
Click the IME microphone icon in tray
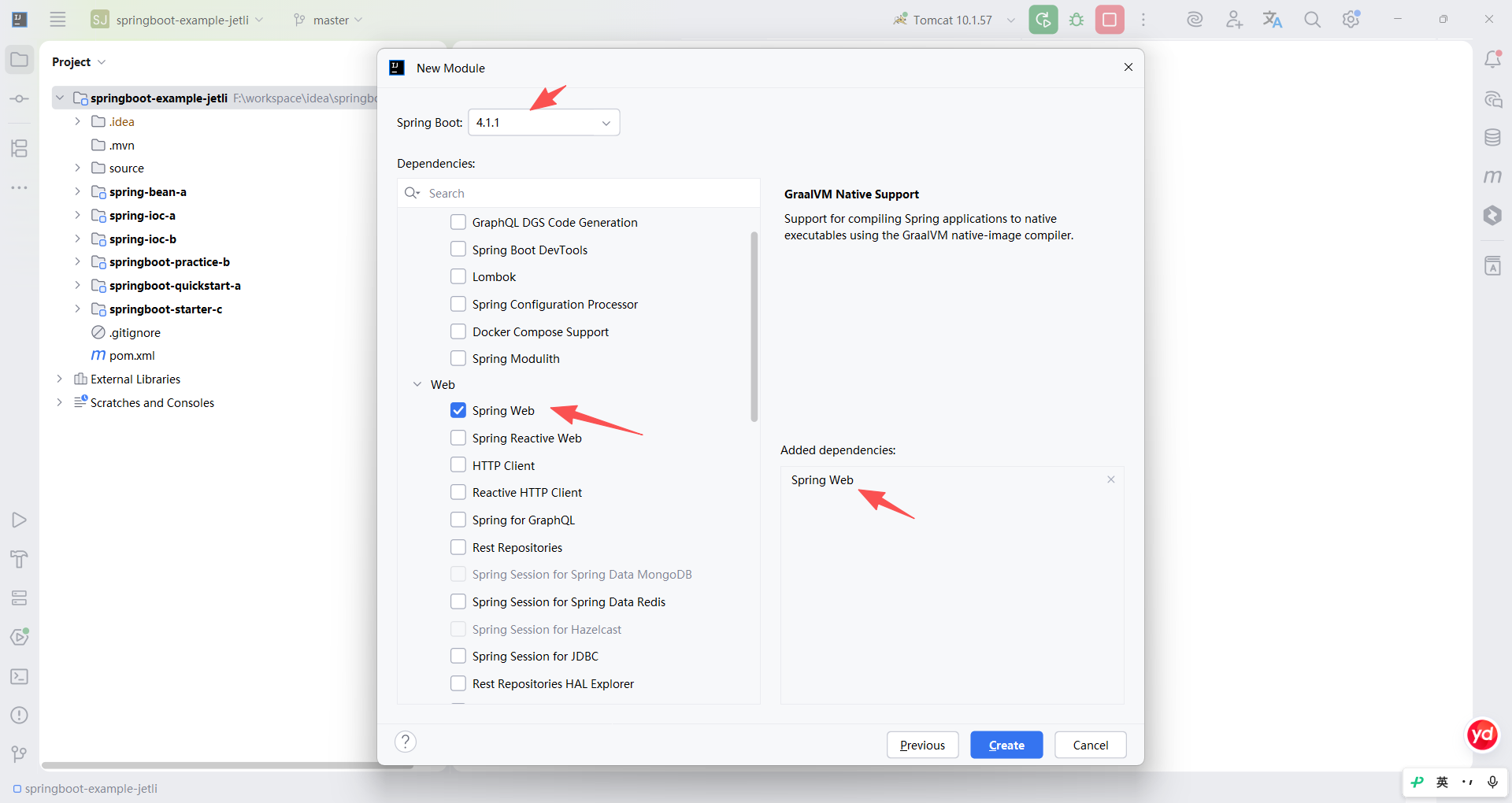[x=1492, y=782]
